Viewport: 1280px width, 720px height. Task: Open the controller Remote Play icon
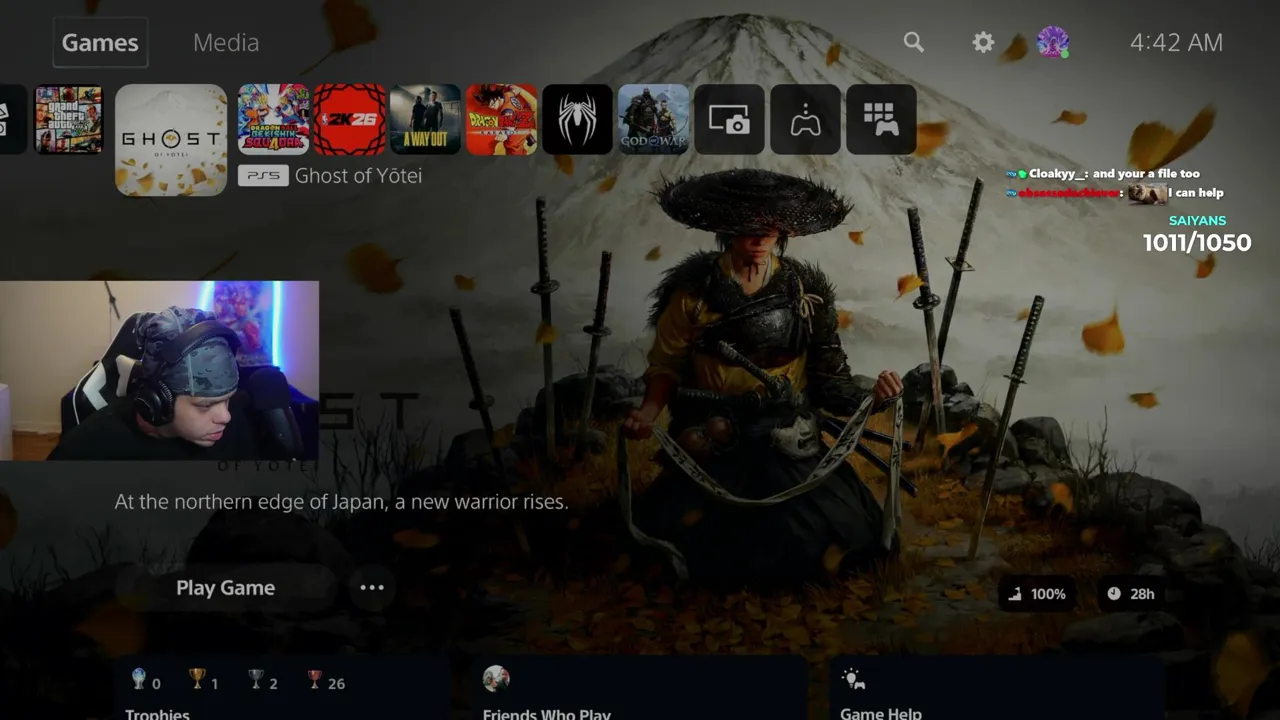point(805,119)
